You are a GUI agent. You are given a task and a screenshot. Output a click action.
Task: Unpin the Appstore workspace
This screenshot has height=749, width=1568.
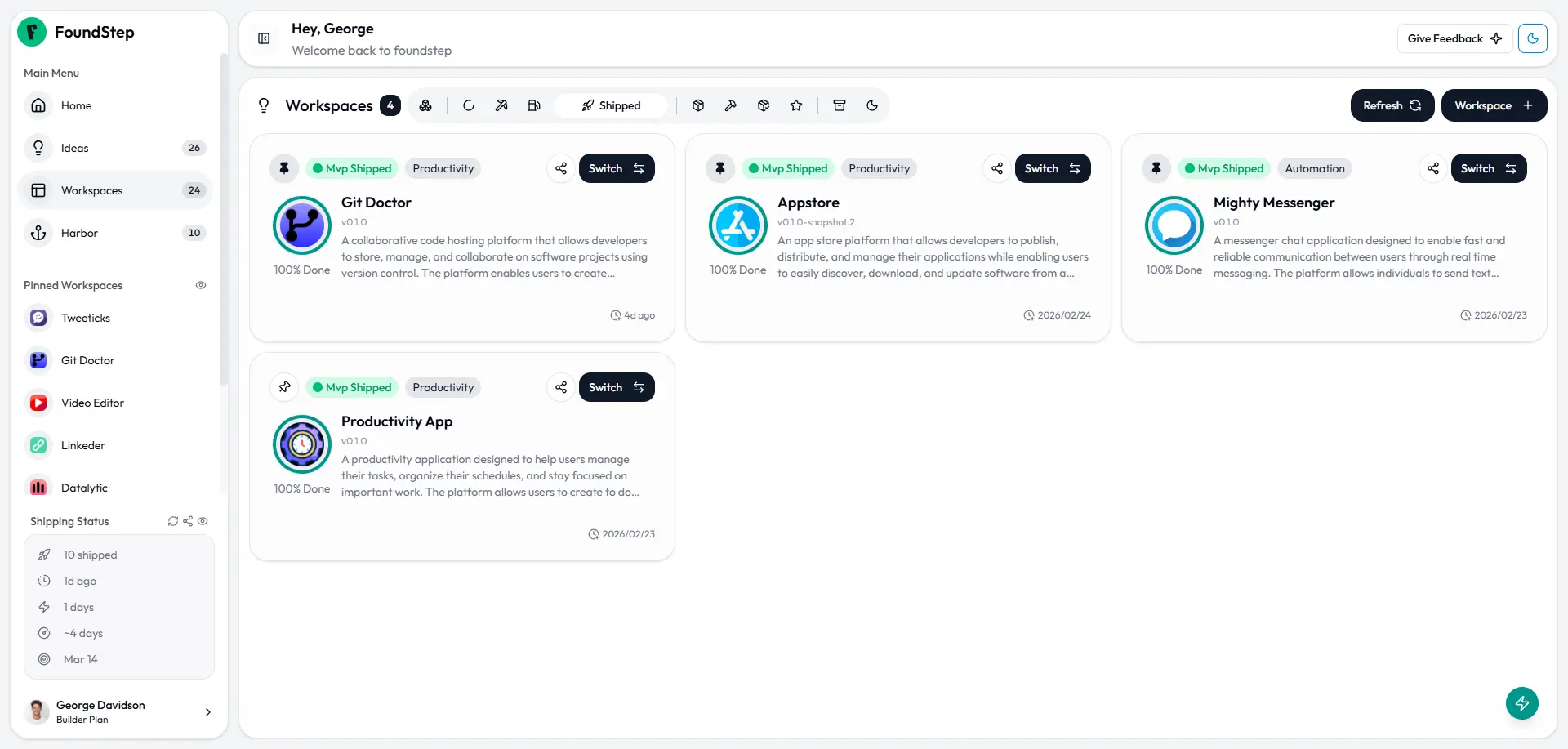point(720,168)
